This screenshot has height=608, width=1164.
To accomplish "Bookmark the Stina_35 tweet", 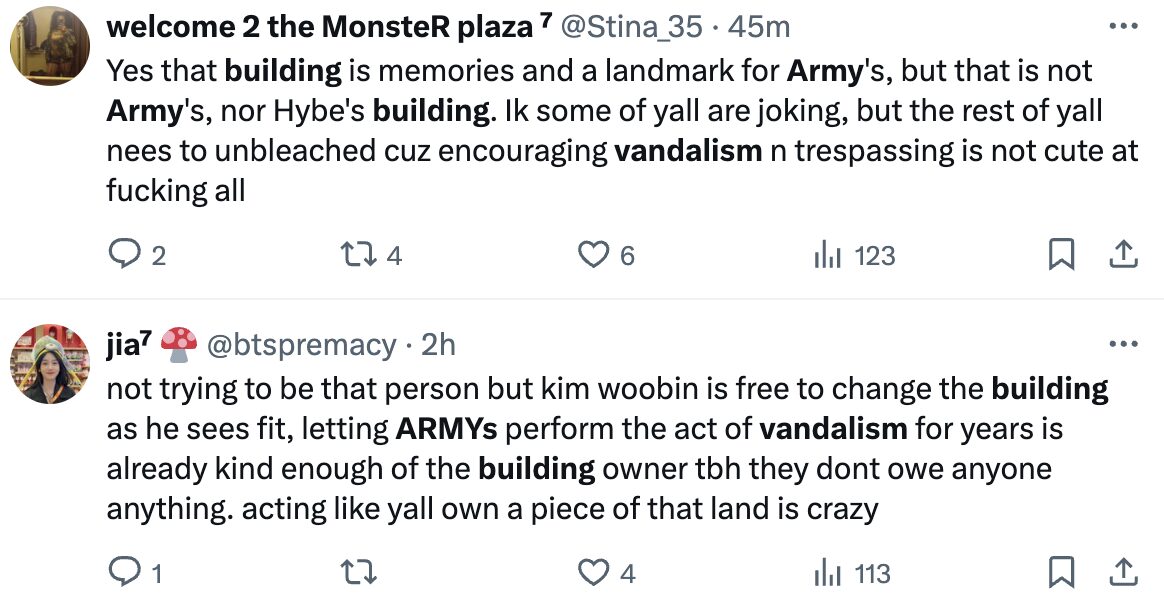I will (1060, 256).
